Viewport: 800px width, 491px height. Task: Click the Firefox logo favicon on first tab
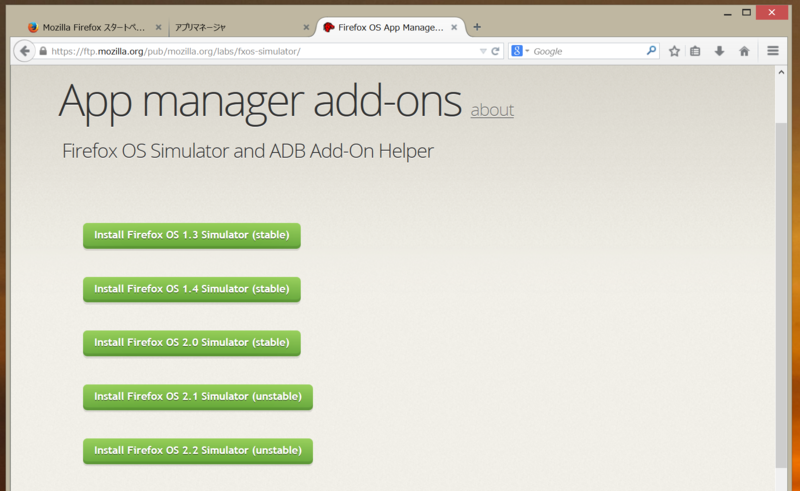point(33,27)
